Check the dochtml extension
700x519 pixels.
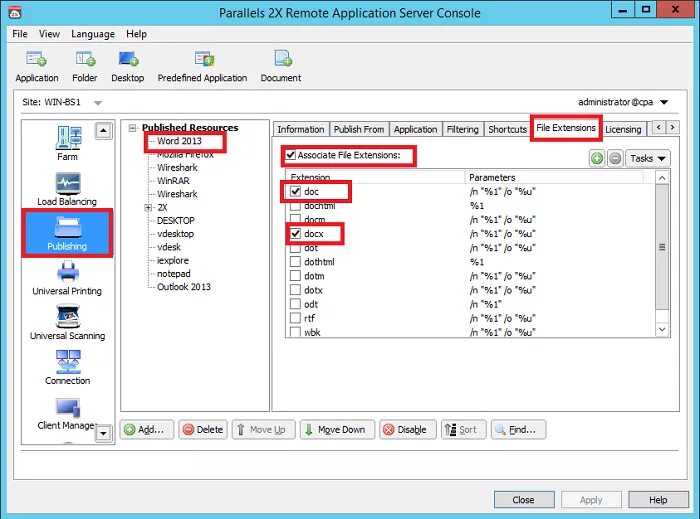tap(295, 206)
